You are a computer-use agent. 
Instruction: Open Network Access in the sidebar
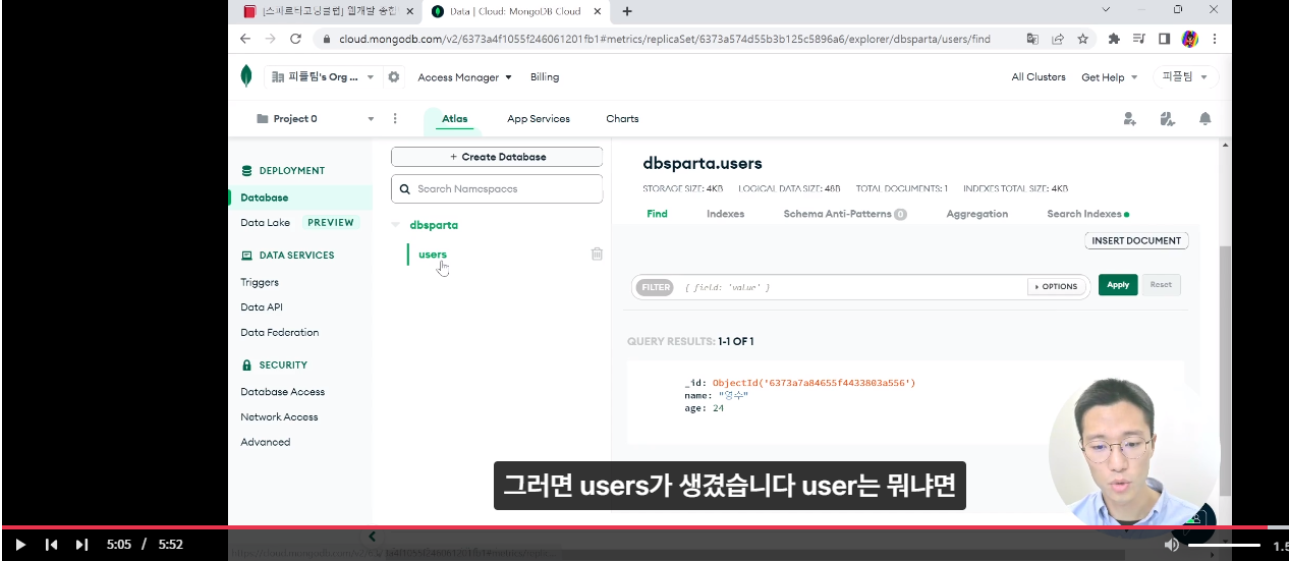[x=280, y=417]
